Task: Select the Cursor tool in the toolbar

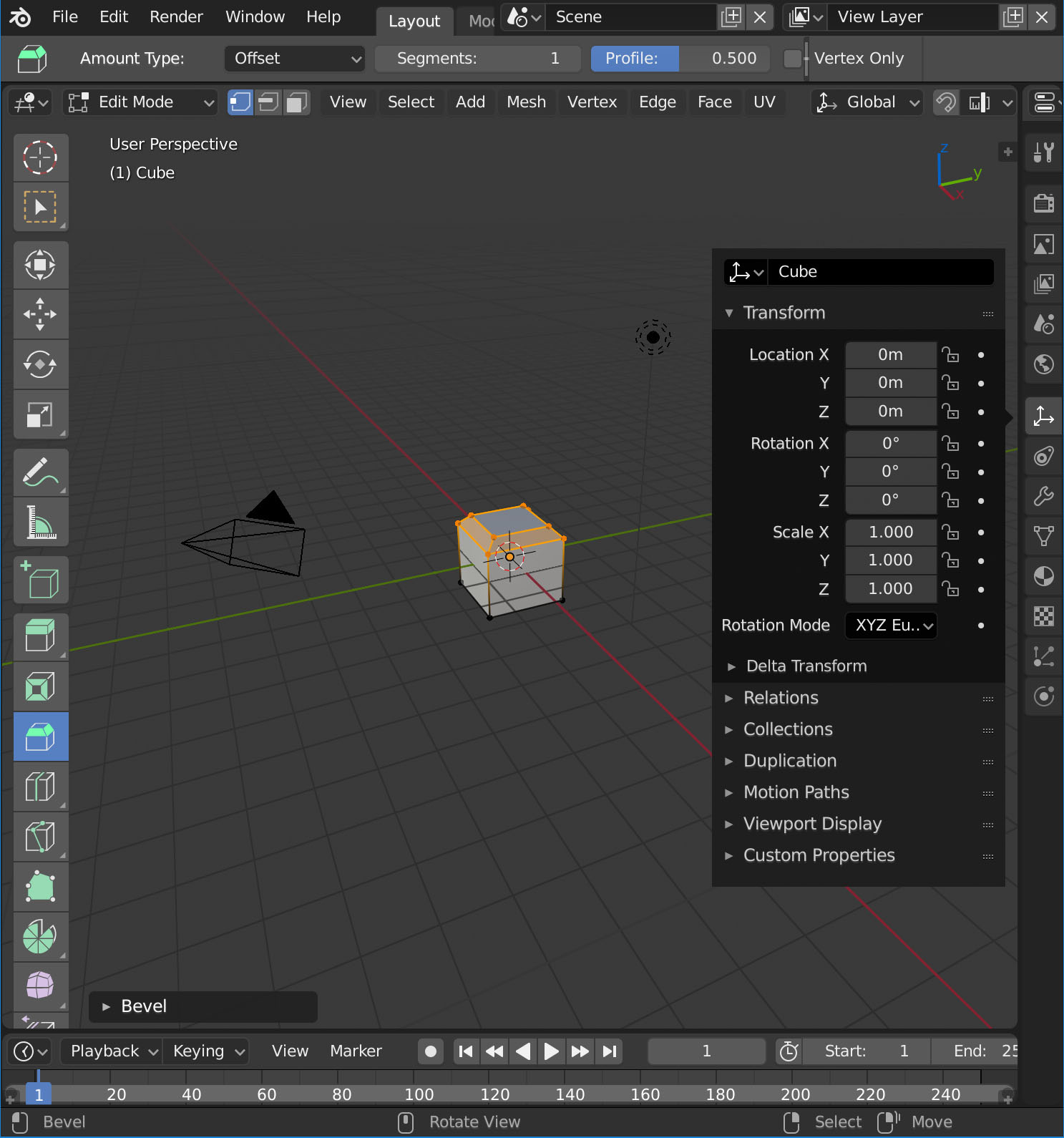Action: [41, 157]
